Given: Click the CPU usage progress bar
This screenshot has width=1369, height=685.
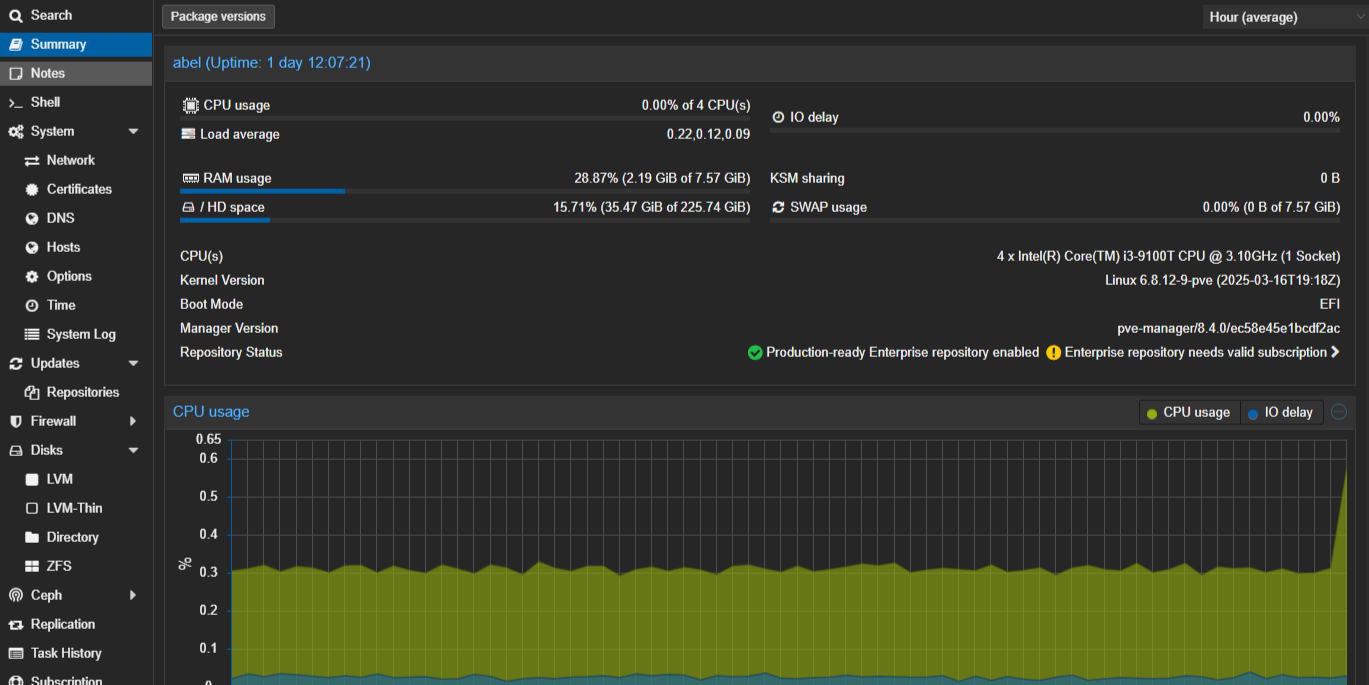Looking at the screenshot, I should [x=465, y=118].
